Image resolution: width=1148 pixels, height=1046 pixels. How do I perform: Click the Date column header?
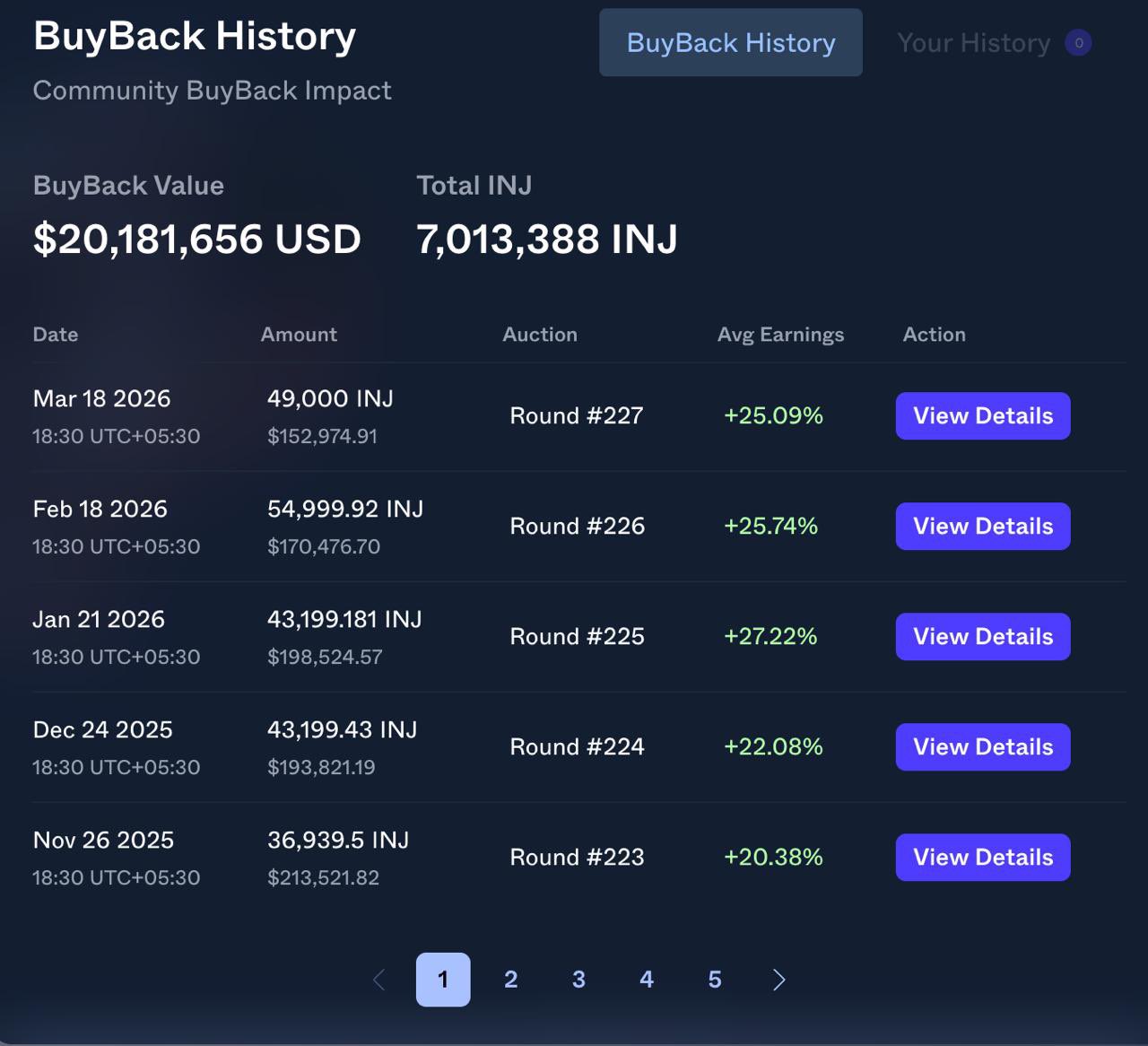pos(56,335)
